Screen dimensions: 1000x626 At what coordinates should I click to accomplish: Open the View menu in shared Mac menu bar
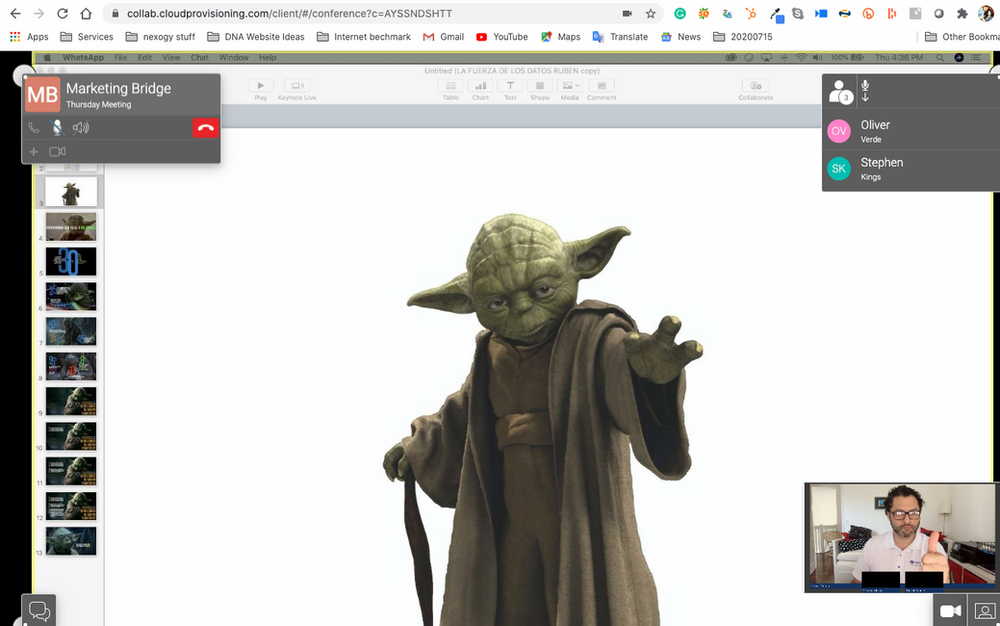(171, 57)
